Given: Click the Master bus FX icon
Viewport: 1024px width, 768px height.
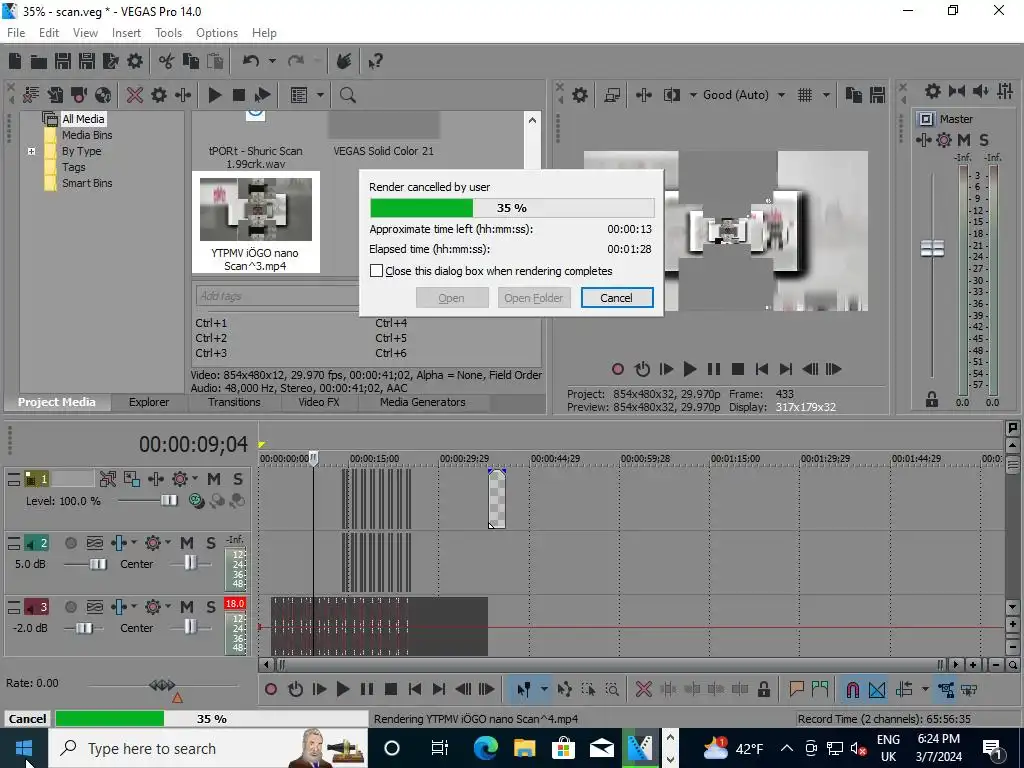Looking at the screenshot, I should [x=944, y=140].
